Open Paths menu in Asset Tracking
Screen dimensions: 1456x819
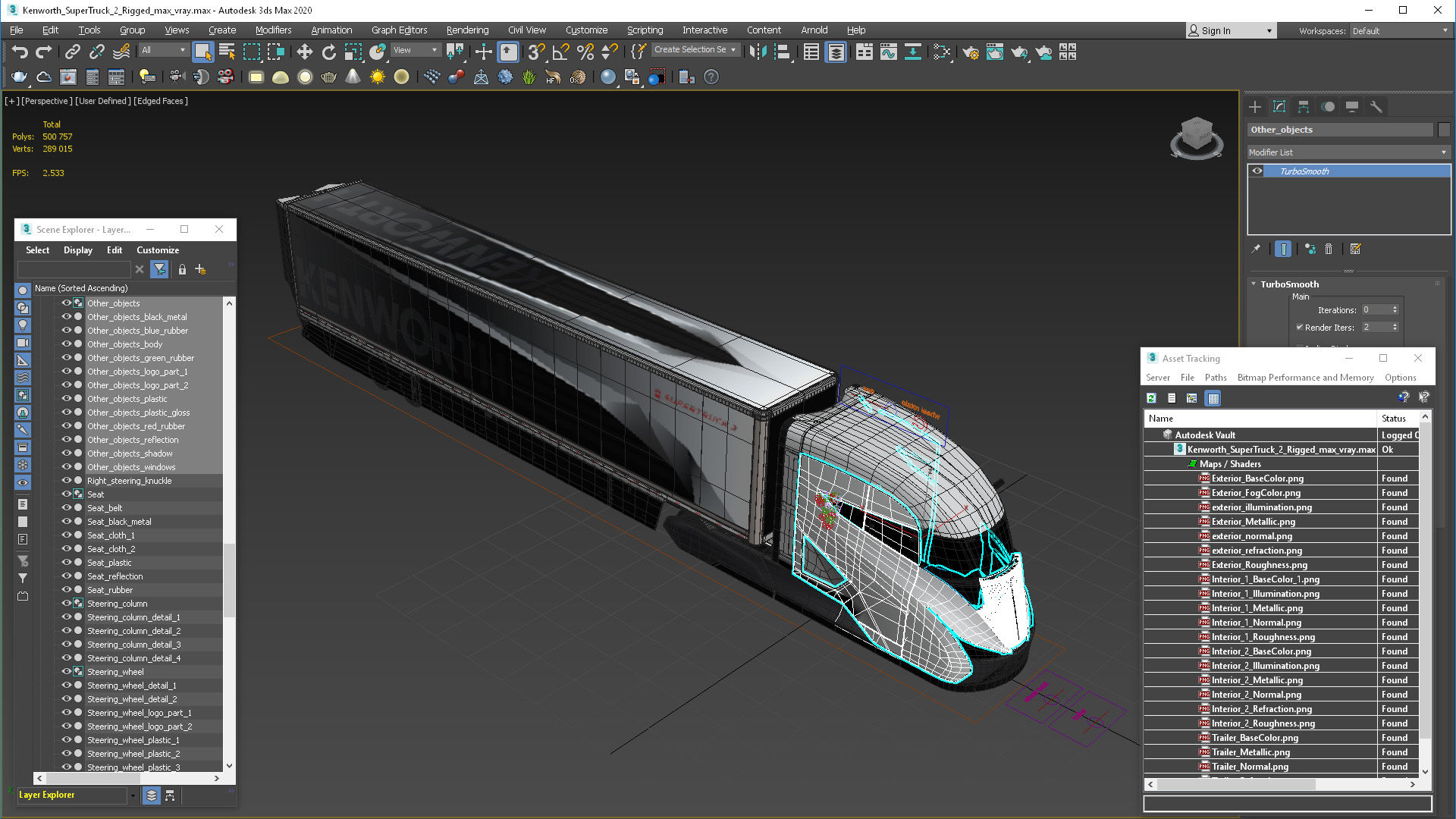[1216, 378]
